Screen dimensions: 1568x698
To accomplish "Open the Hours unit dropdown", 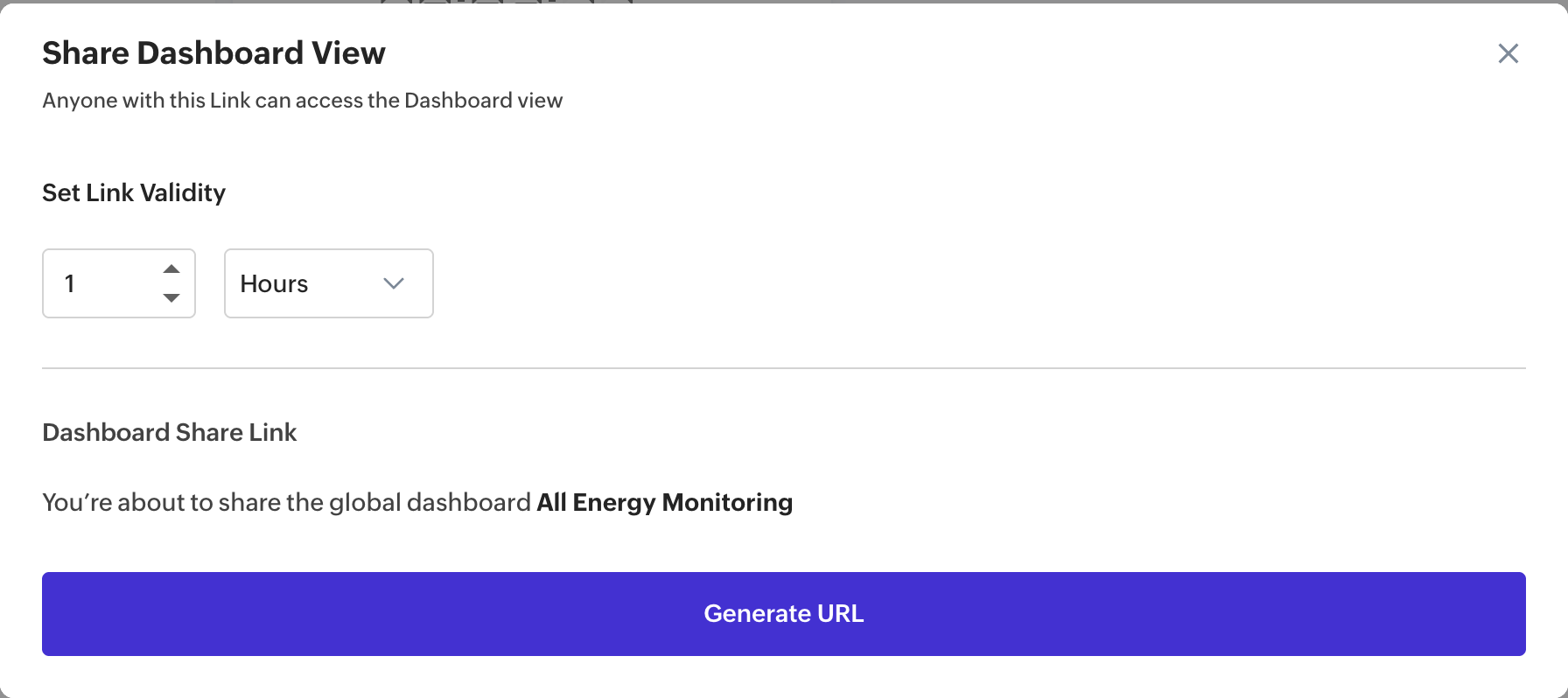I will pyautogui.click(x=328, y=283).
